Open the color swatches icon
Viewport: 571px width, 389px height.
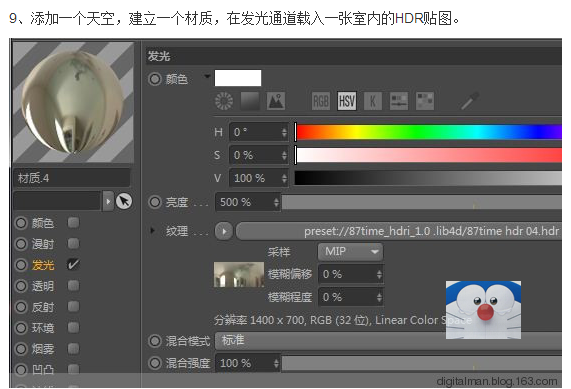(x=425, y=101)
